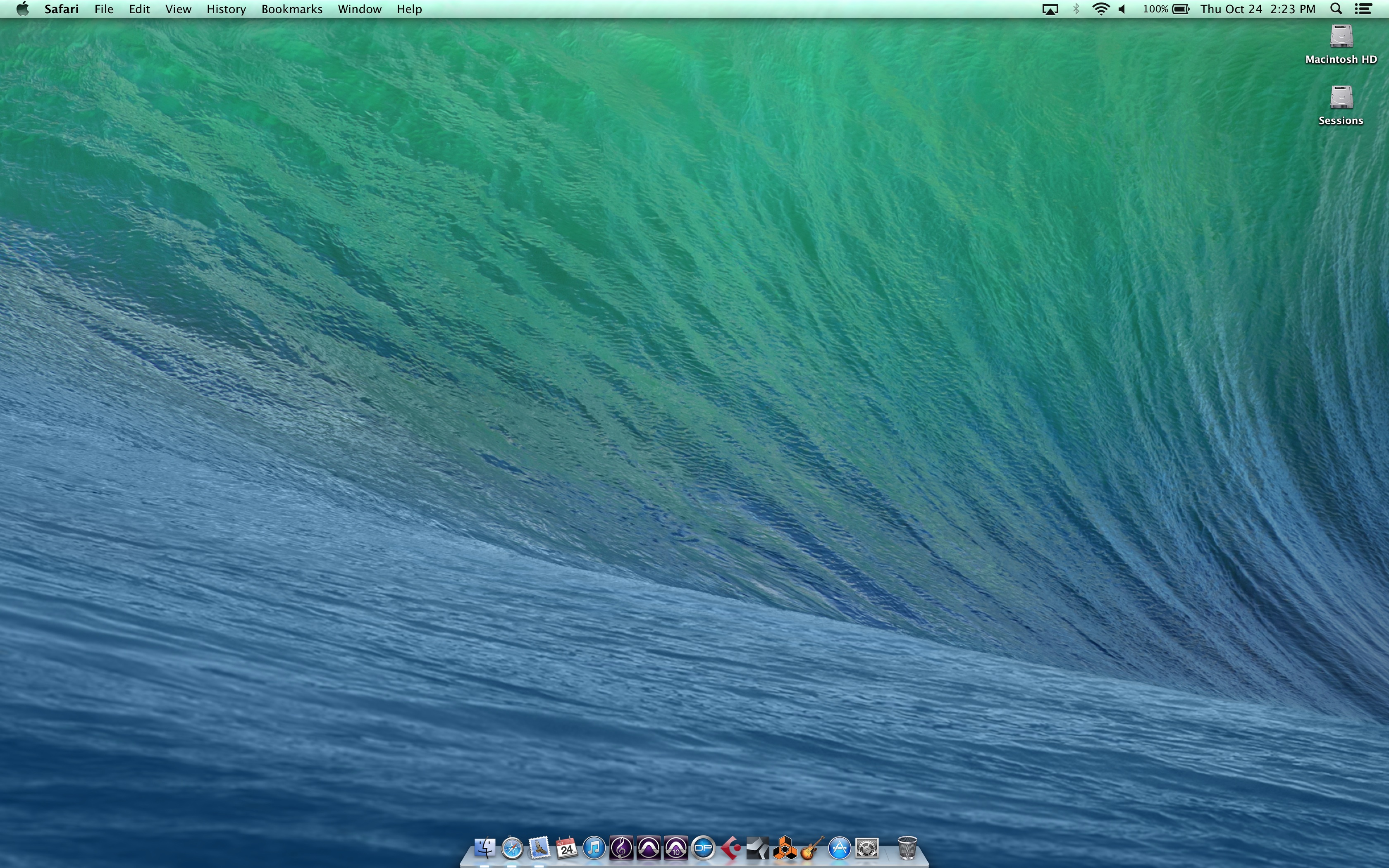Open Sibelius treble clef icon in Dock
Image resolution: width=1389 pixels, height=868 pixels.
click(621, 847)
